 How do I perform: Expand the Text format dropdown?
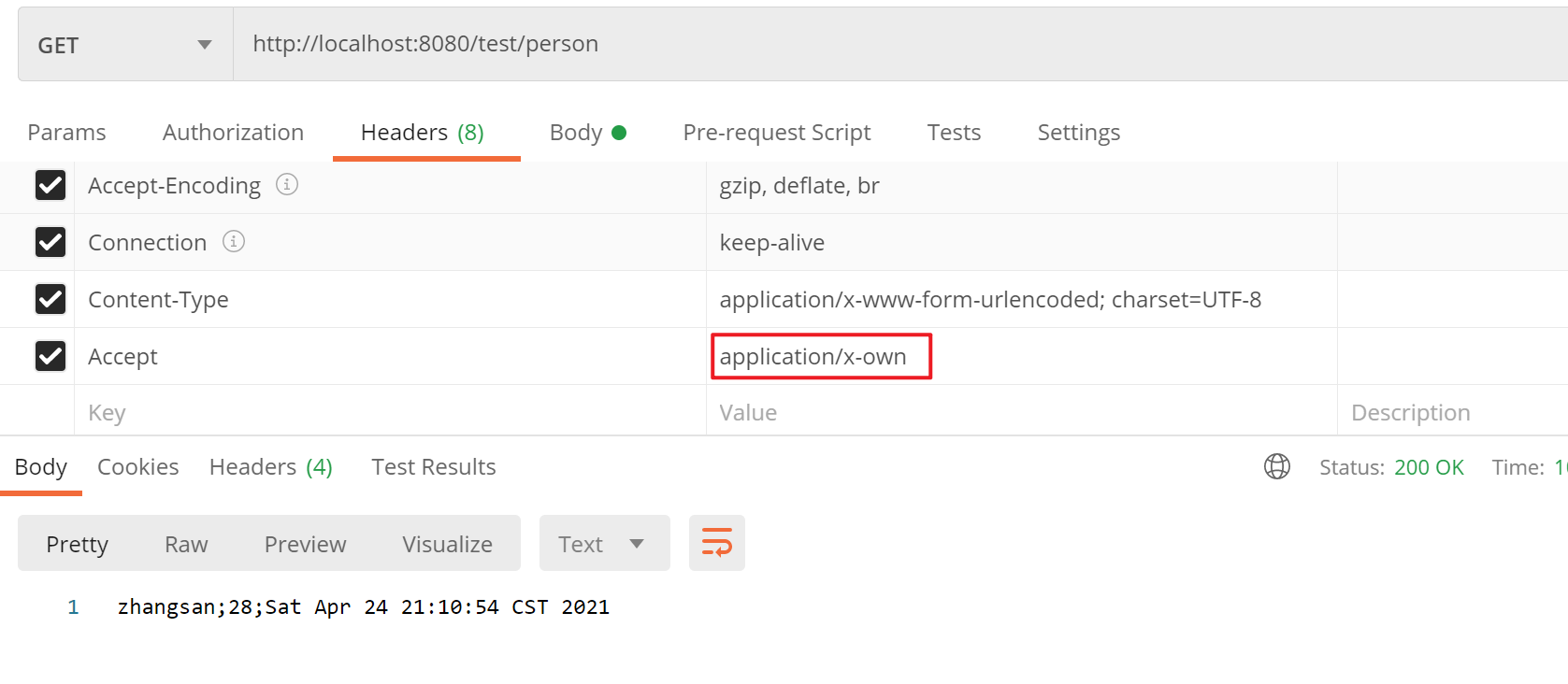click(x=604, y=544)
